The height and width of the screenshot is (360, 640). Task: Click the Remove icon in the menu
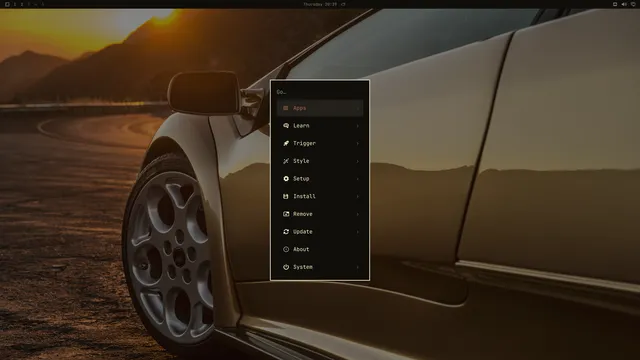[286, 214]
